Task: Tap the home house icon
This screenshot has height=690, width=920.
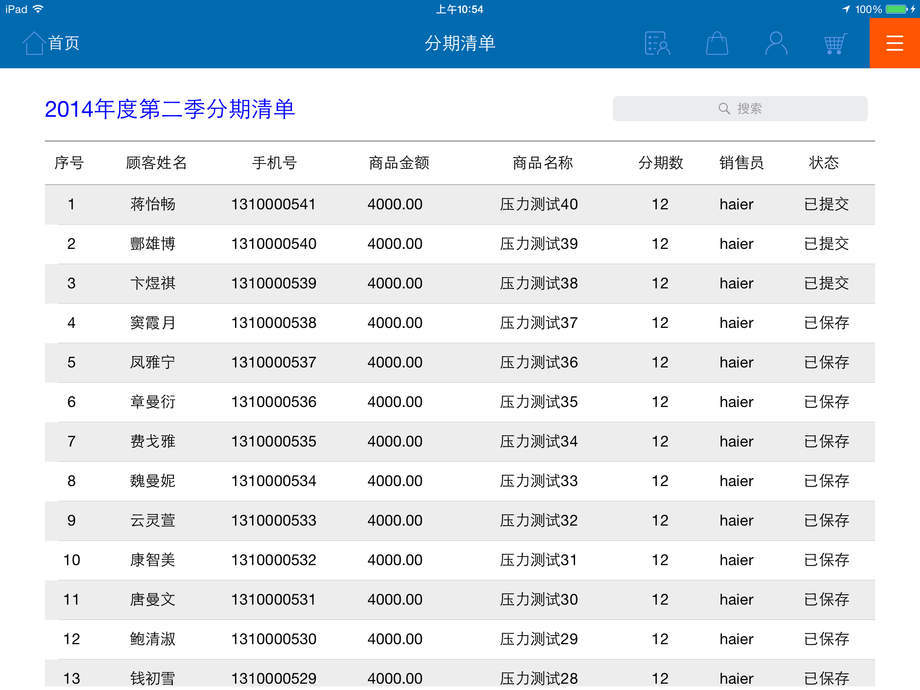Action: (x=33, y=43)
